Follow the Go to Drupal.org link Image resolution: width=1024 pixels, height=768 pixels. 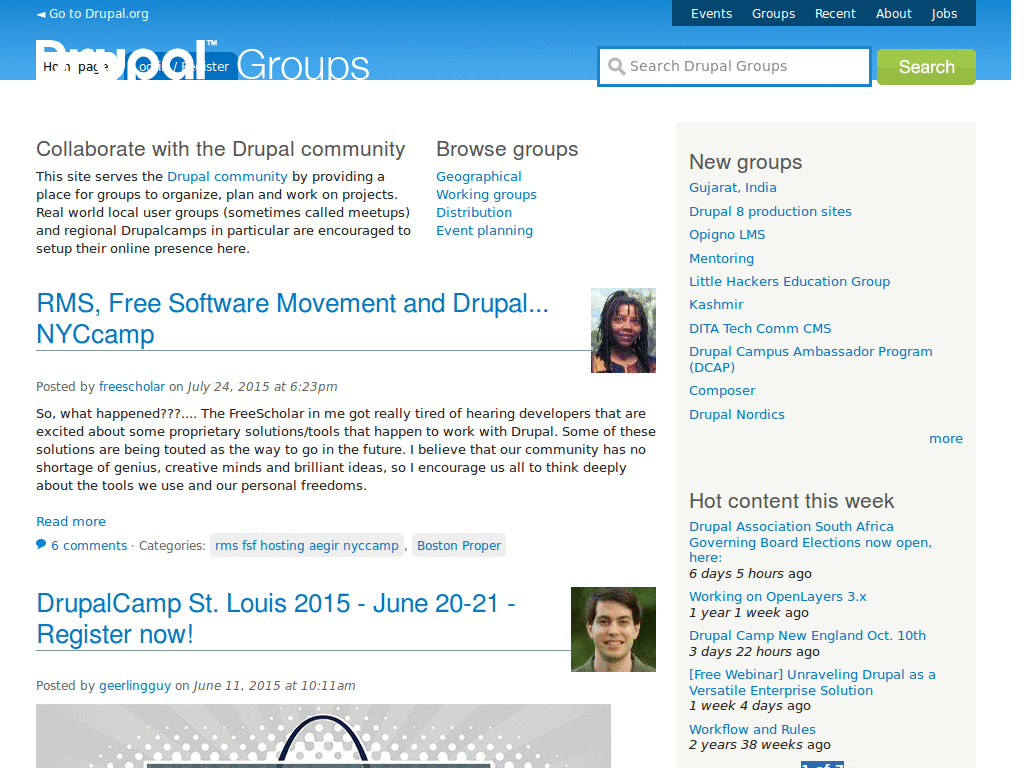click(x=92, y=14)
